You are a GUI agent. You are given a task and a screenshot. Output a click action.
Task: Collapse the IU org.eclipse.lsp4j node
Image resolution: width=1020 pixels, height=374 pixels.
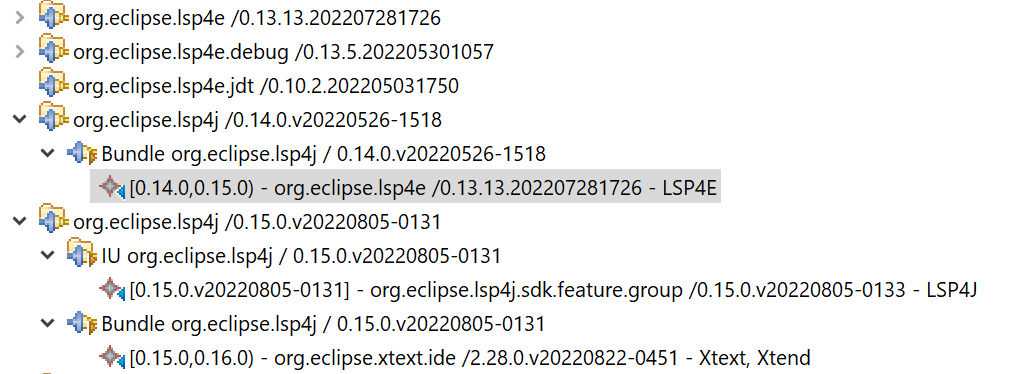[47, 255]
